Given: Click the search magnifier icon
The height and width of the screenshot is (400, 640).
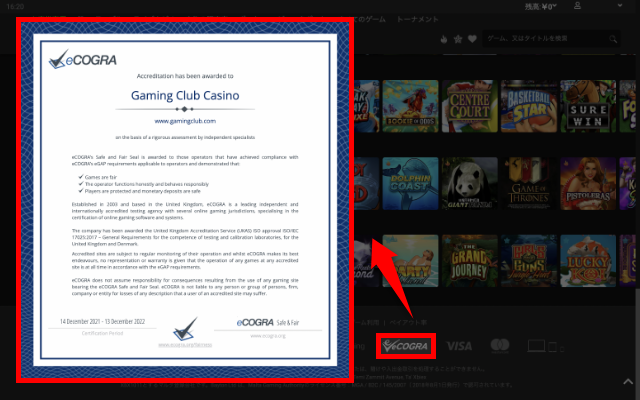Looking at the screenshot, I should 612,39.
